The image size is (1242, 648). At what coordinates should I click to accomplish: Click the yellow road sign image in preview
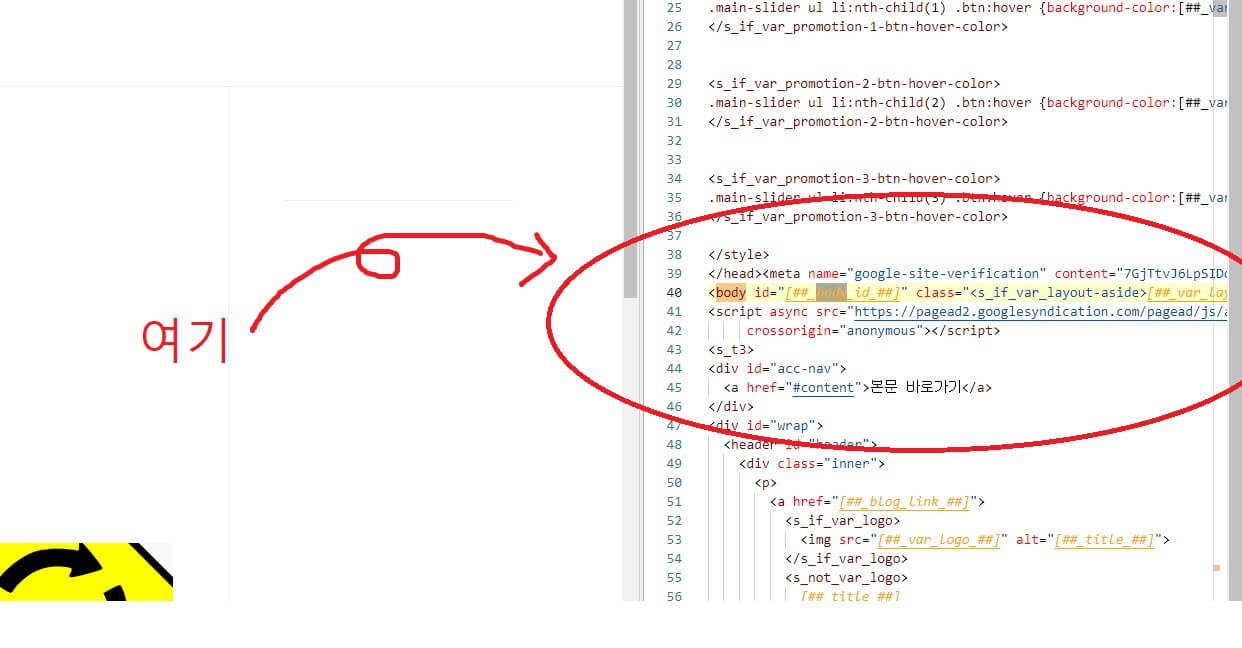[x=86, y=572]
